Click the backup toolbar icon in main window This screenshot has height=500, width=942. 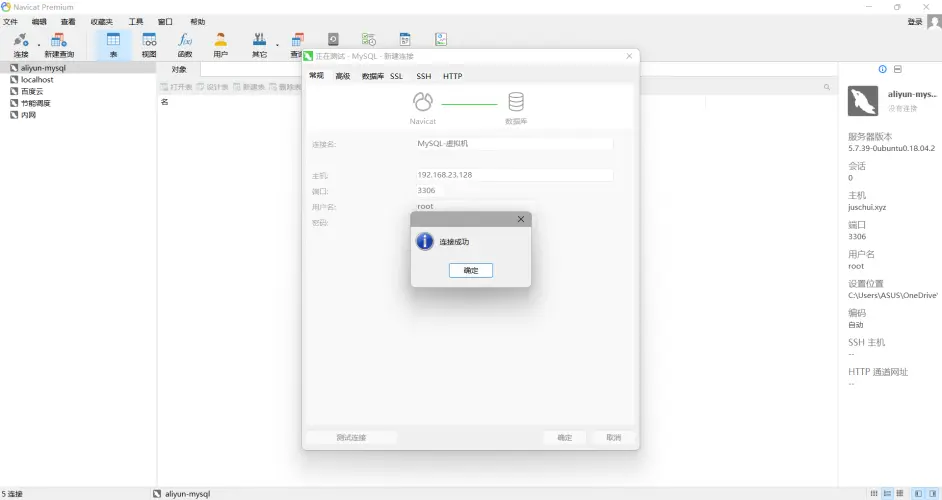pos(333,40)
